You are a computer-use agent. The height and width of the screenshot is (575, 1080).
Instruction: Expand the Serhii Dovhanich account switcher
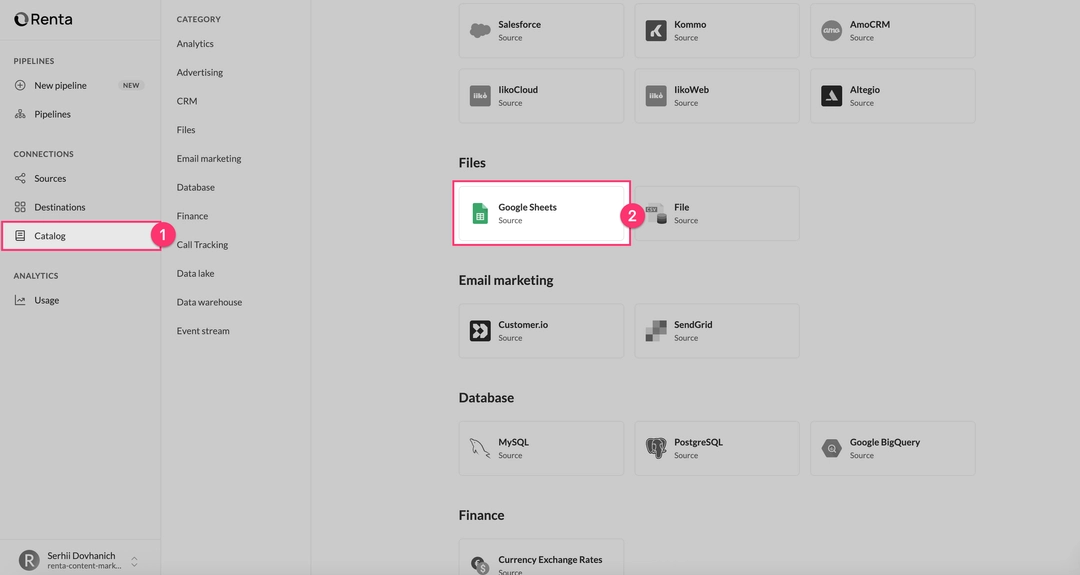(134, 560)
